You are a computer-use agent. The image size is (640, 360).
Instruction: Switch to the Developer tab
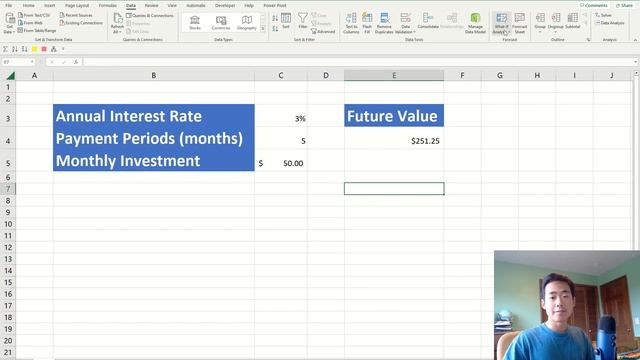tap(225, 6)
